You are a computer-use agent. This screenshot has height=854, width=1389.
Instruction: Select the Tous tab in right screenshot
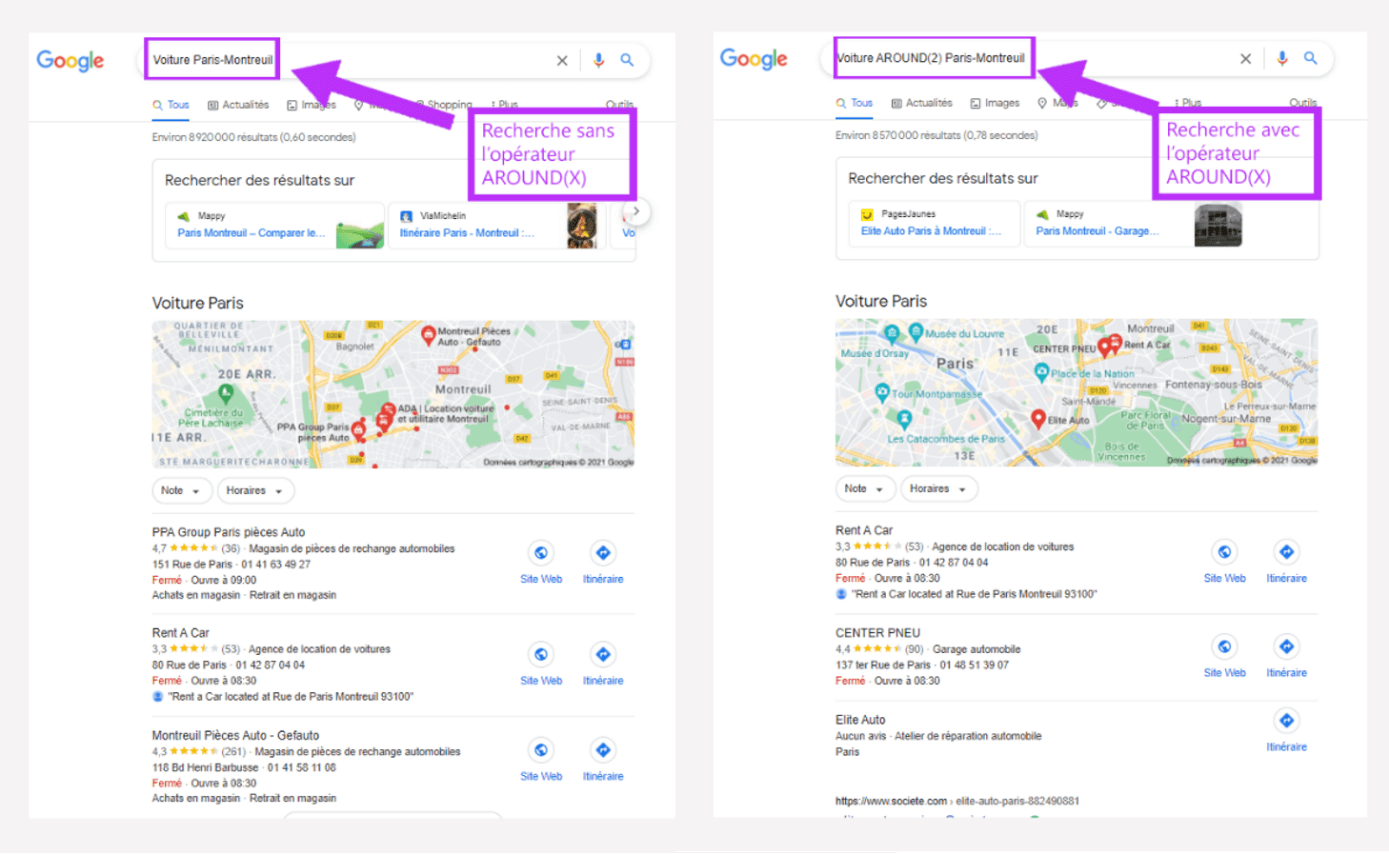click(x=854, y=103)
